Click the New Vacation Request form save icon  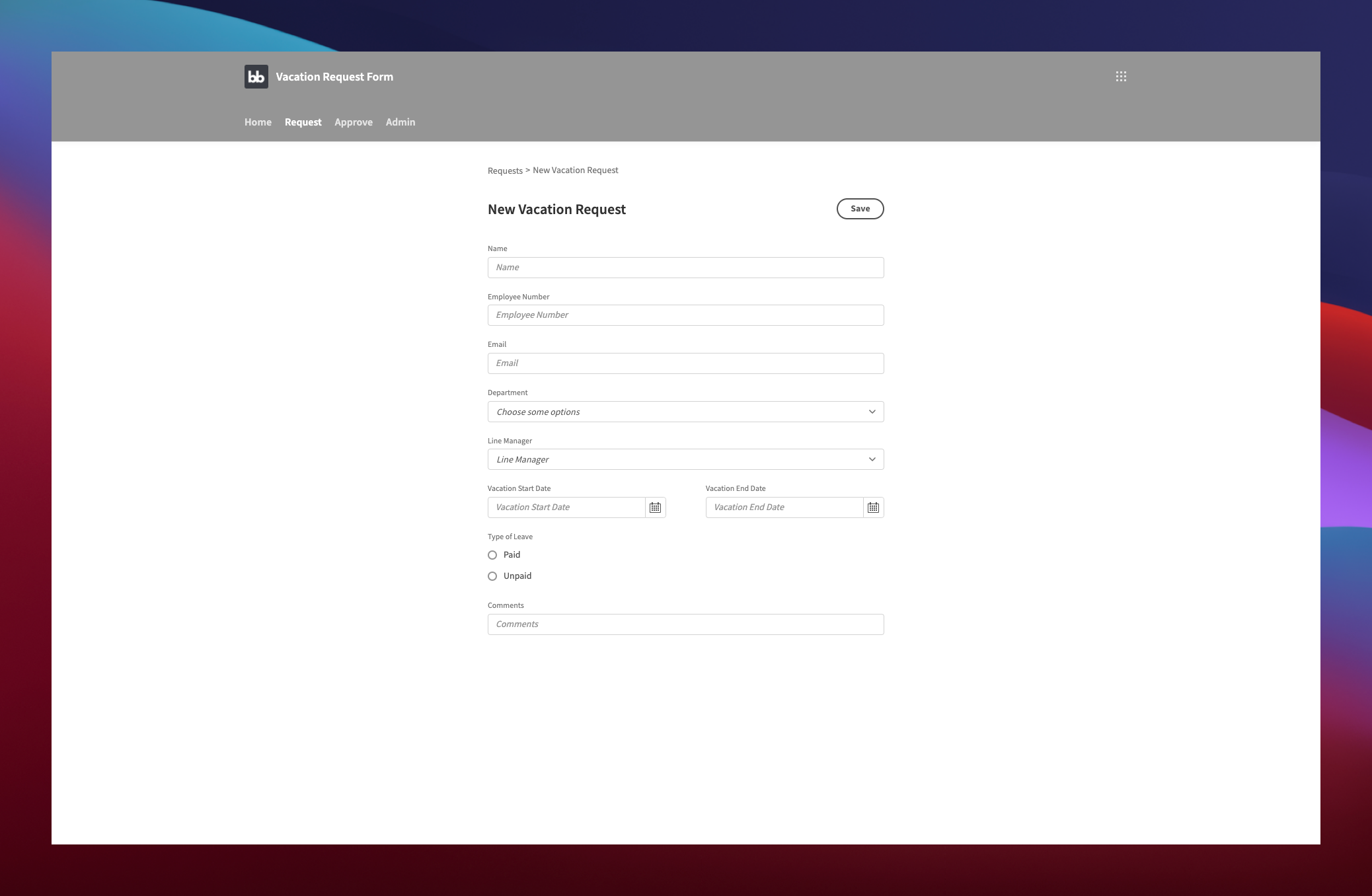click(x=860, y=208)
